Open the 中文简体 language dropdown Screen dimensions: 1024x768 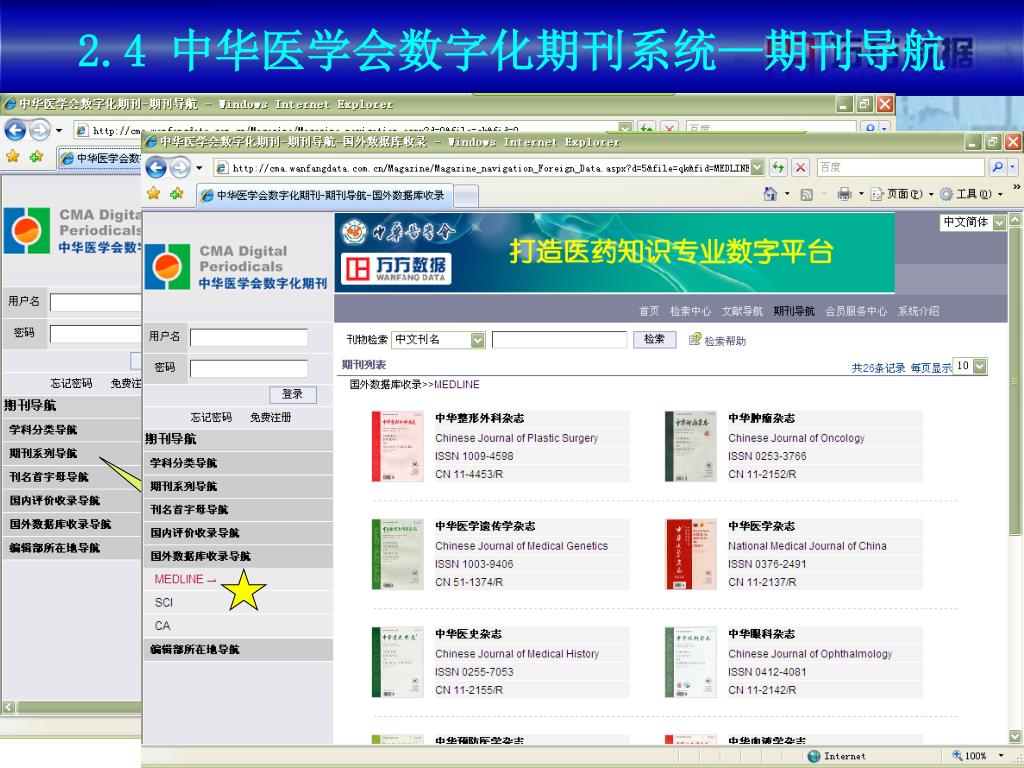(999, 223)
